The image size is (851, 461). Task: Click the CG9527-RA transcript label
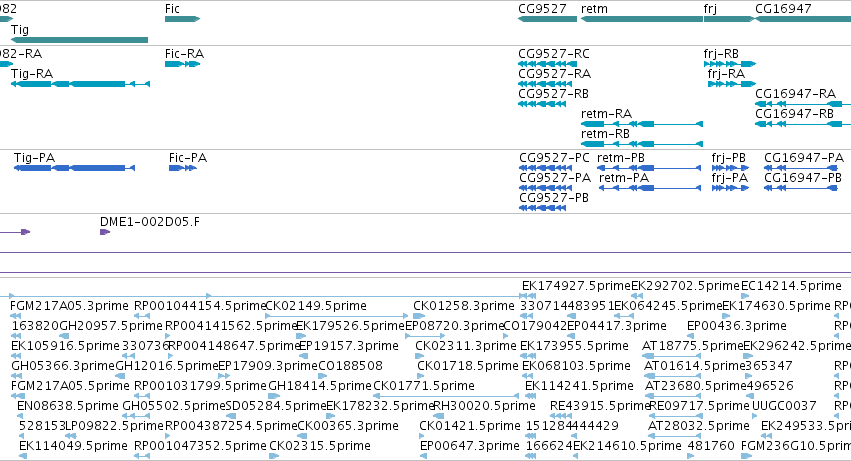tap(554, 74)
